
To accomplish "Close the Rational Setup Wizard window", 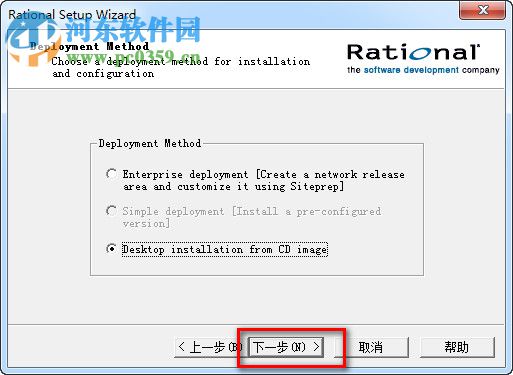I will (482, 10).
